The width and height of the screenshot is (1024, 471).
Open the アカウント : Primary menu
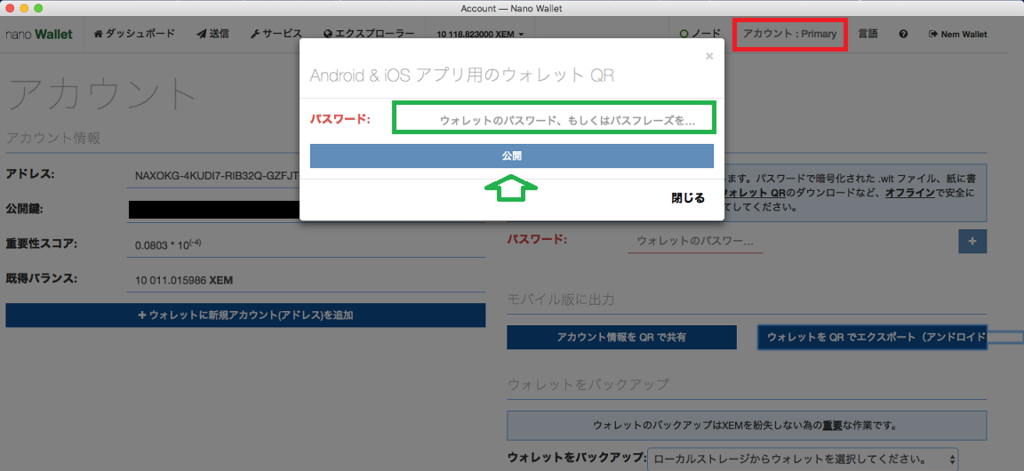pos(790,34)
